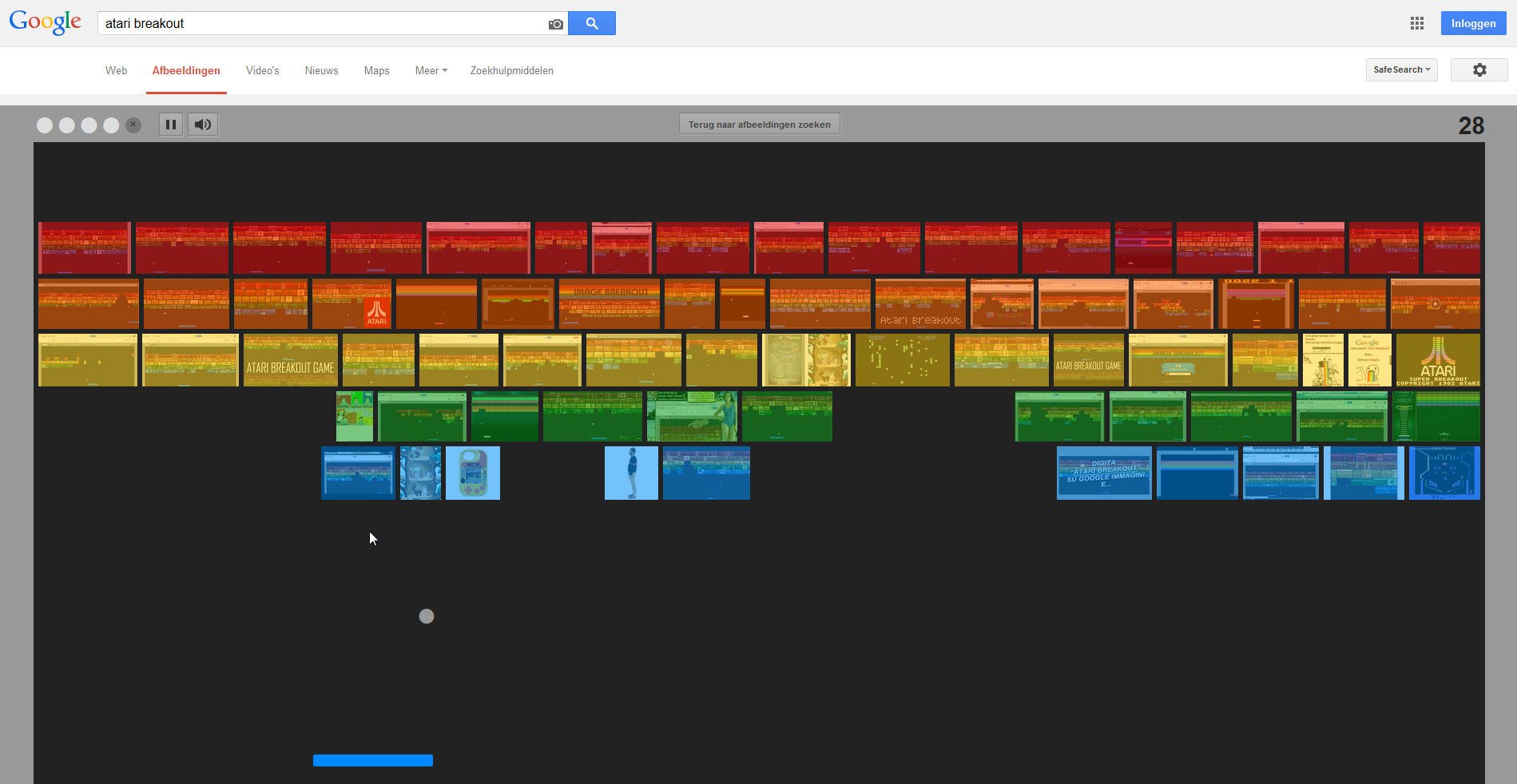Click the blue paddle at the bottom
Image resolution: width=1517 pixels, height=784 pixels.
click(372, 760)
